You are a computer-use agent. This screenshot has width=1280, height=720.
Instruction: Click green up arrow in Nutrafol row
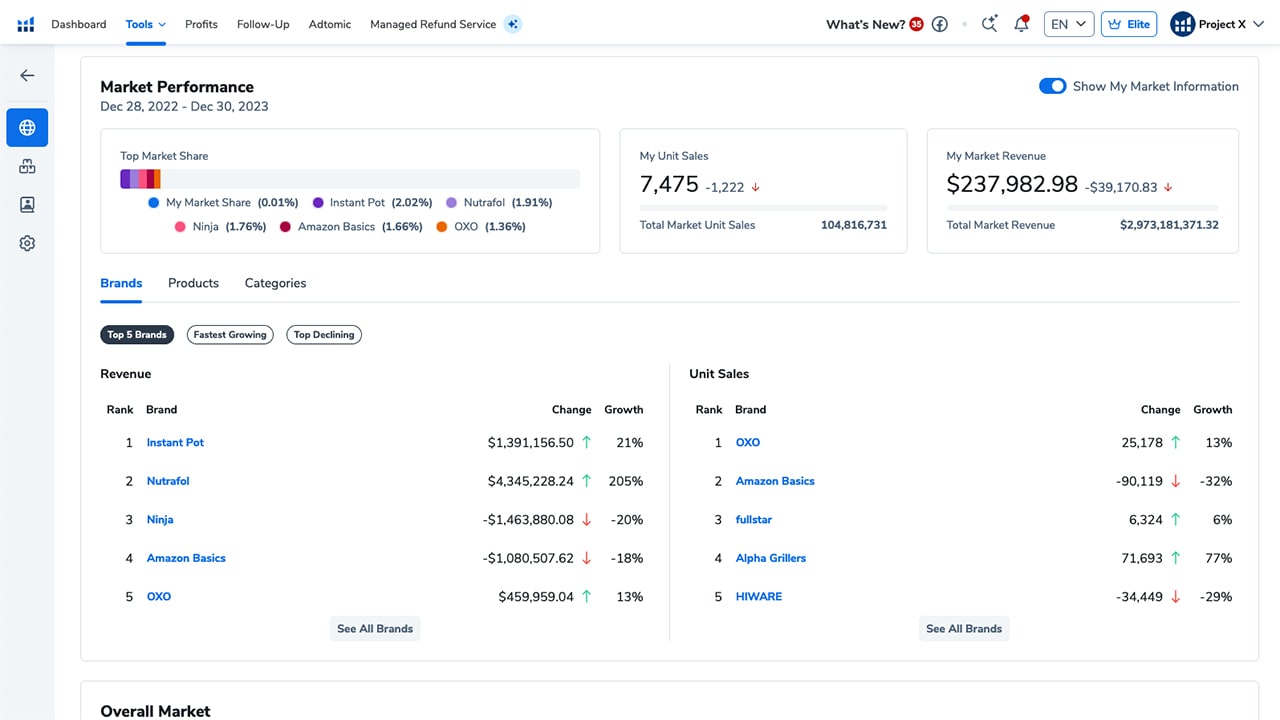pyautogui.click(x=586, y=481)
